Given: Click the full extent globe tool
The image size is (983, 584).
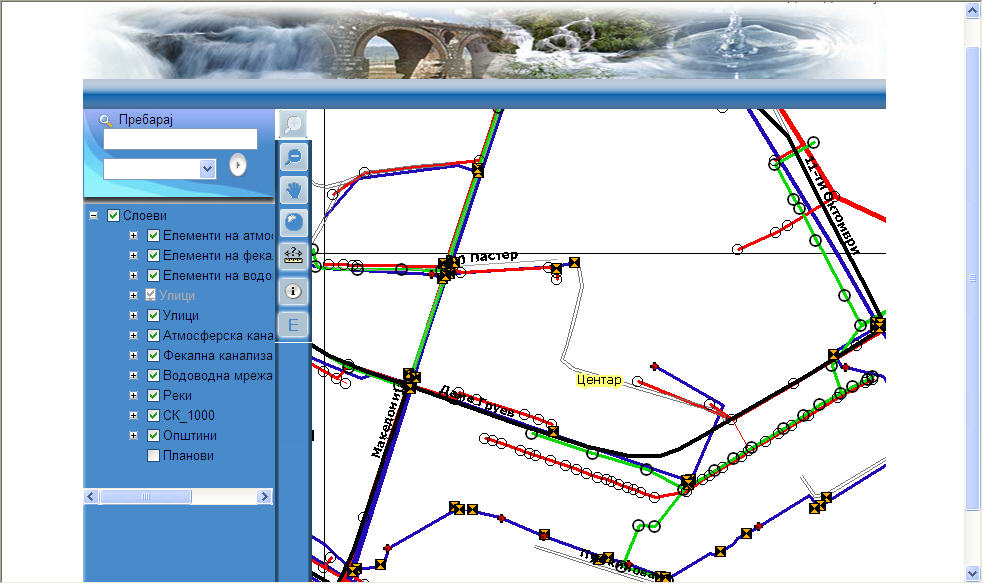Looking at the screenshot, I should click(293, 223).
